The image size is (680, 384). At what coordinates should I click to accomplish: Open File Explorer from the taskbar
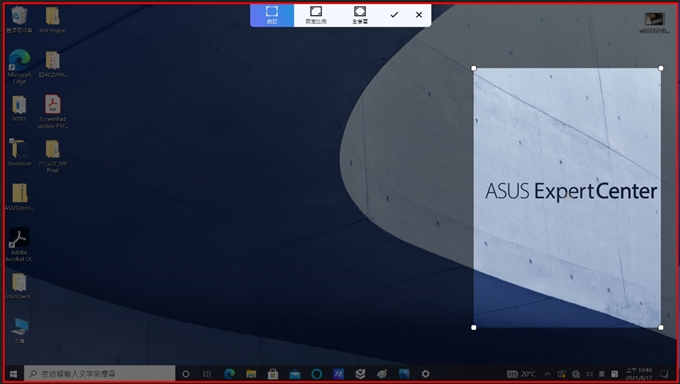coord(251,374)
